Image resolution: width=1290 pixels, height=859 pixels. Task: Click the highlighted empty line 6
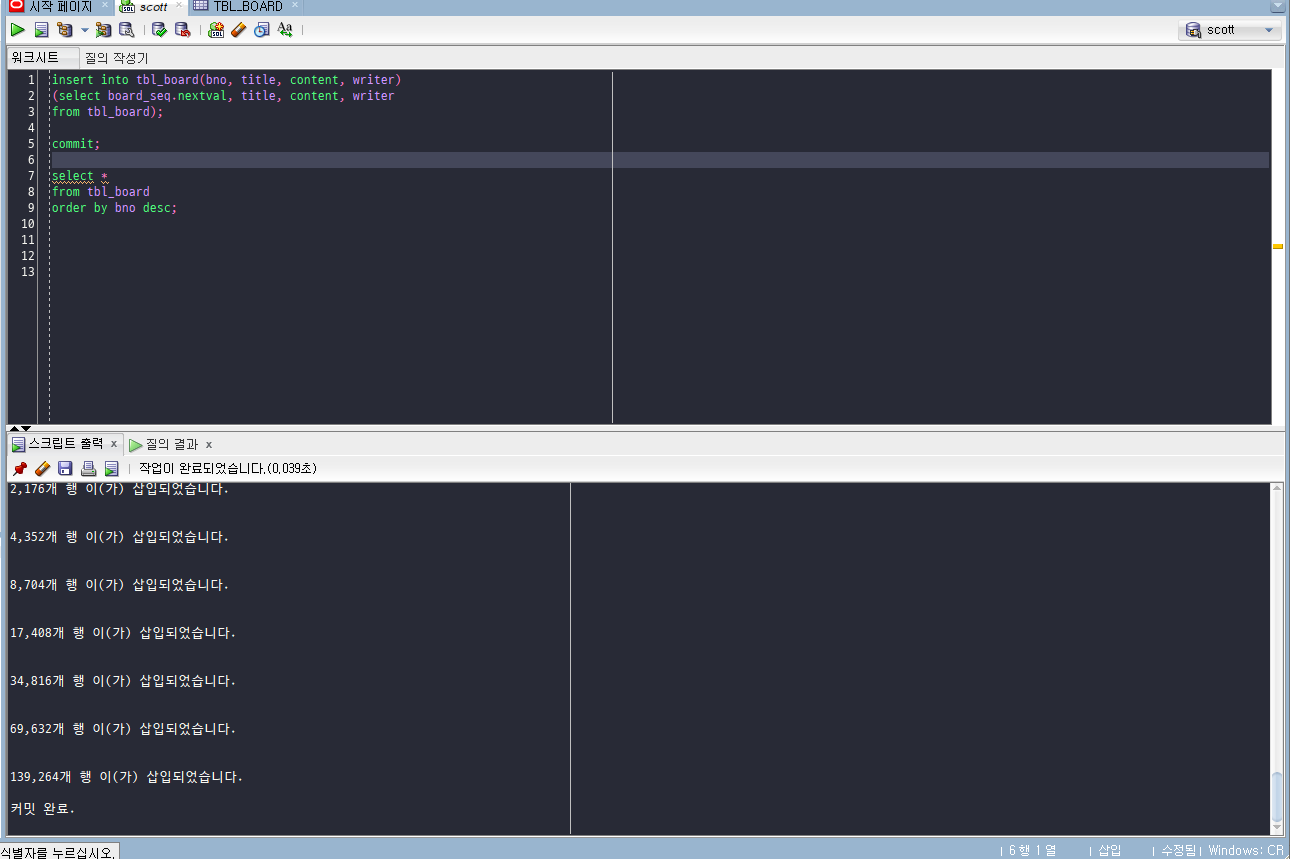point(660,160)
